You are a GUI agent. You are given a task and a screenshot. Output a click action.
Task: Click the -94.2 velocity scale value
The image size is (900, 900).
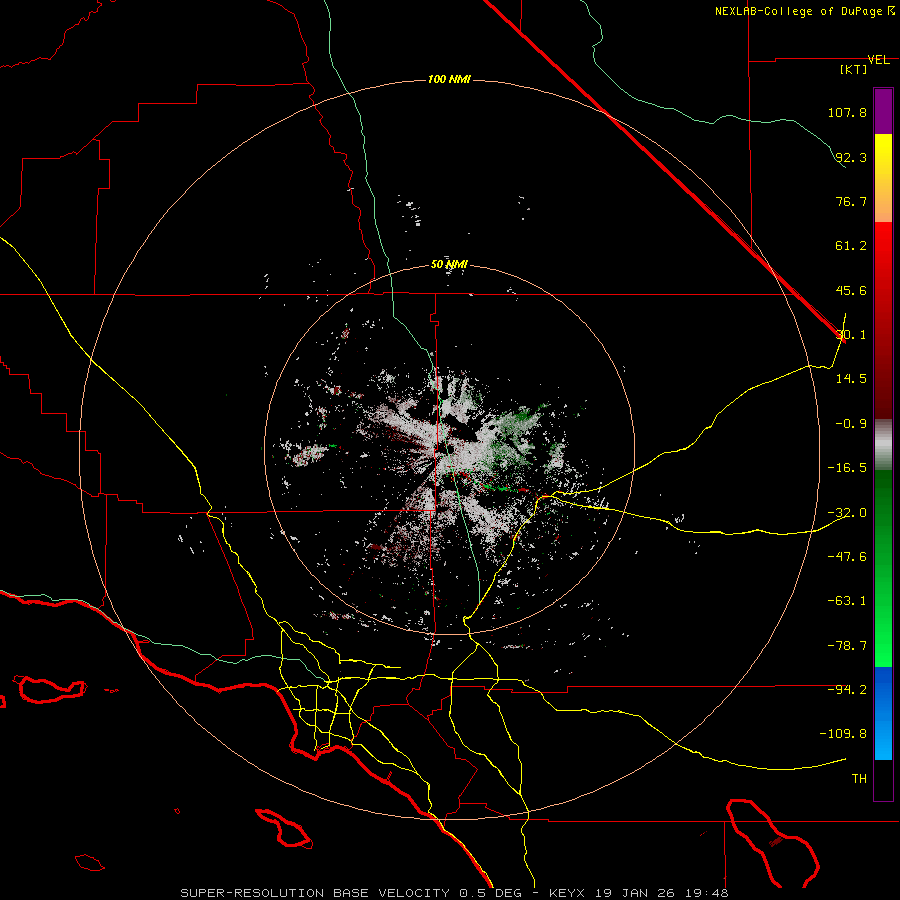click(x=847, y=689)
